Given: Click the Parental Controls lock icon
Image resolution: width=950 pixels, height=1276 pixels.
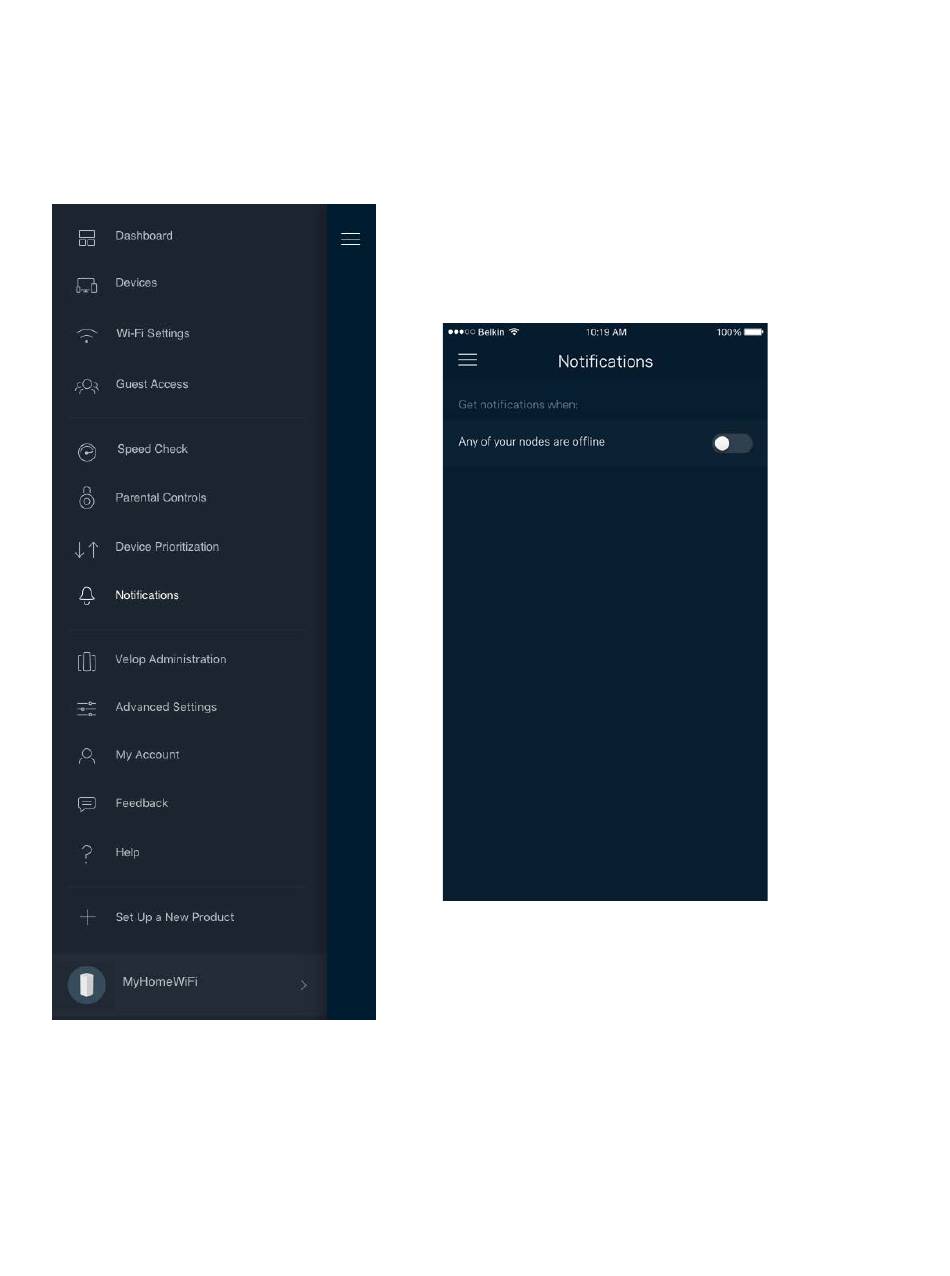Looking at the screenshot, I should point(87,497).
